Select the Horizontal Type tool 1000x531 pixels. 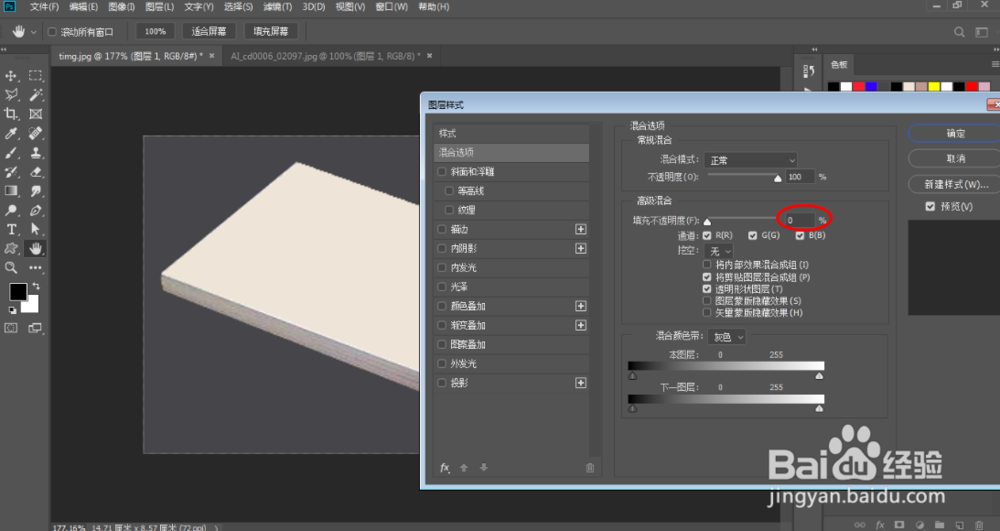click(x=11, y=229)
